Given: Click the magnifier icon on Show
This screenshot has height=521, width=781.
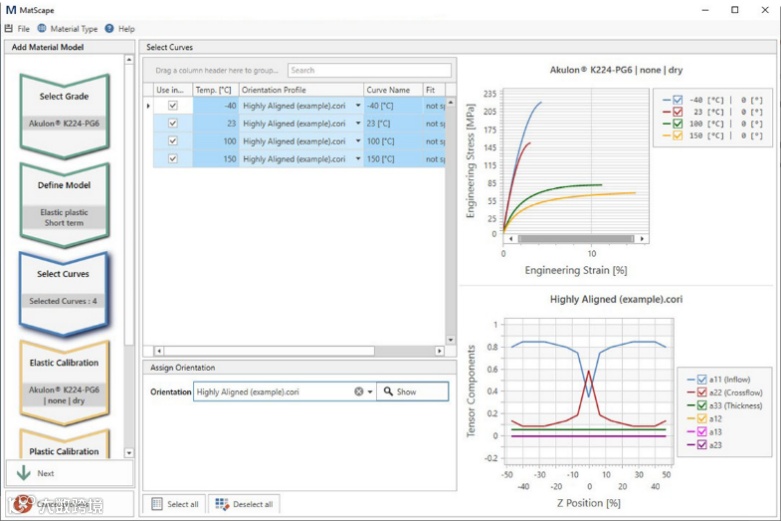Looking at the screenshot, I should 388,391.
